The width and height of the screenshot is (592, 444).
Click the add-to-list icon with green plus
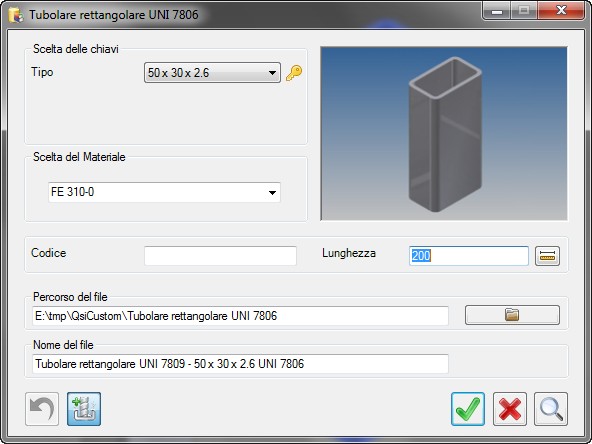[x=84, y=409]
